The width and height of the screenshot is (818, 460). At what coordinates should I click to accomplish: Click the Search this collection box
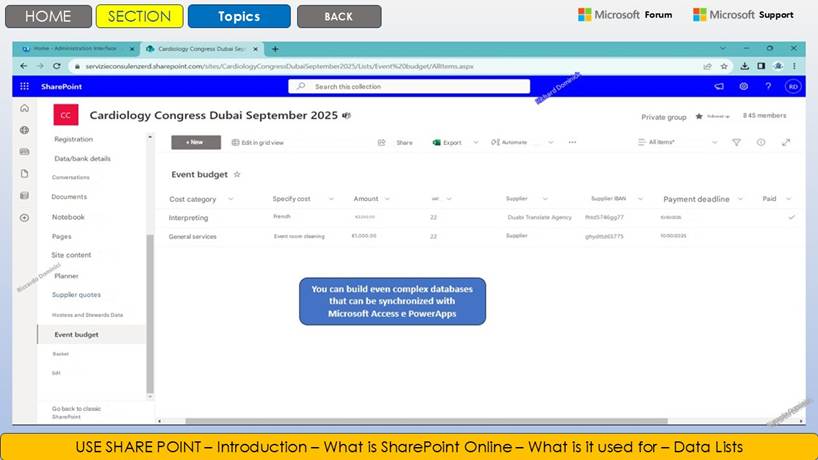(409, 87)
